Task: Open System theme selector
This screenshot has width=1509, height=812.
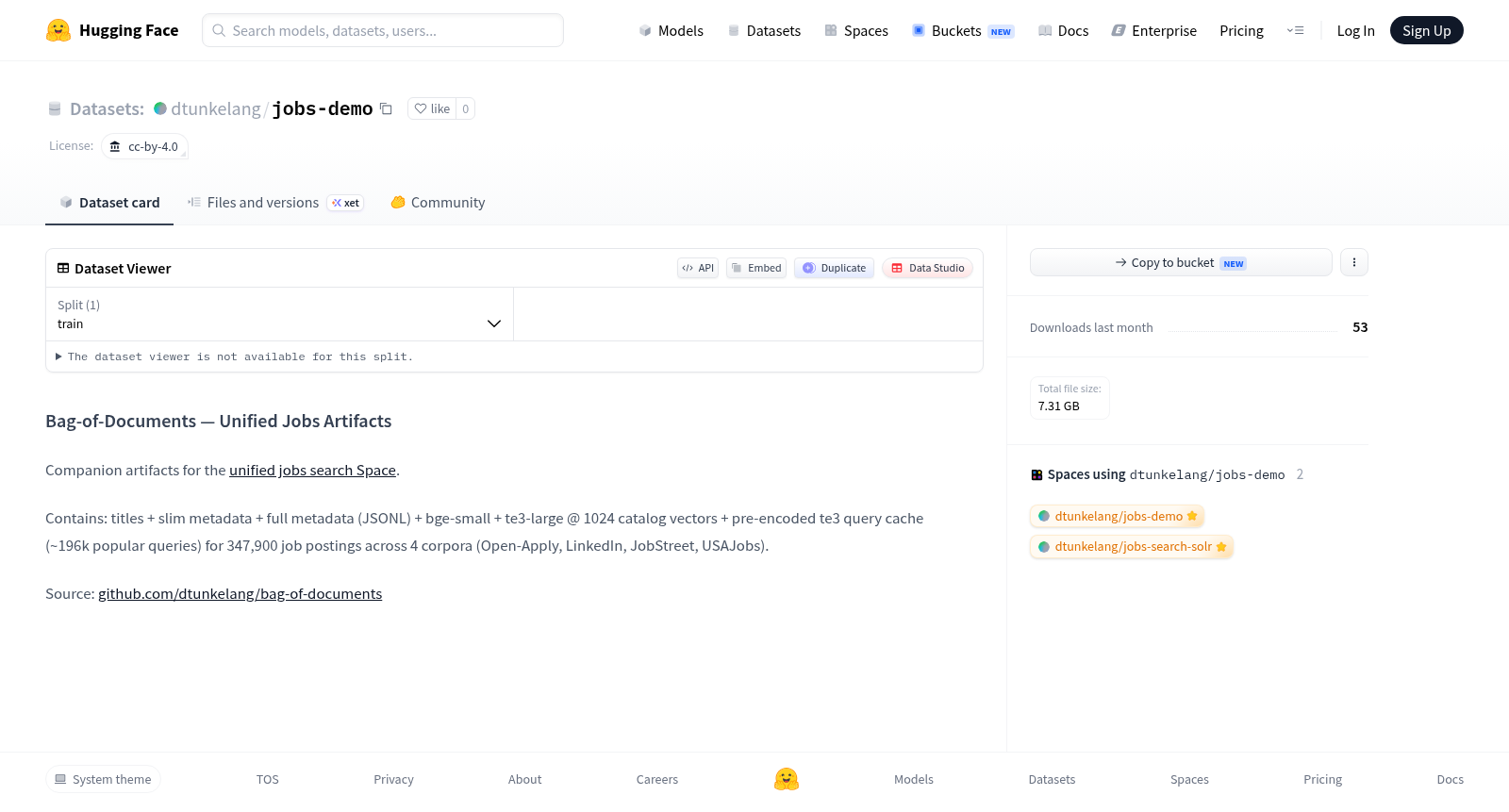Action: point(103,779)
